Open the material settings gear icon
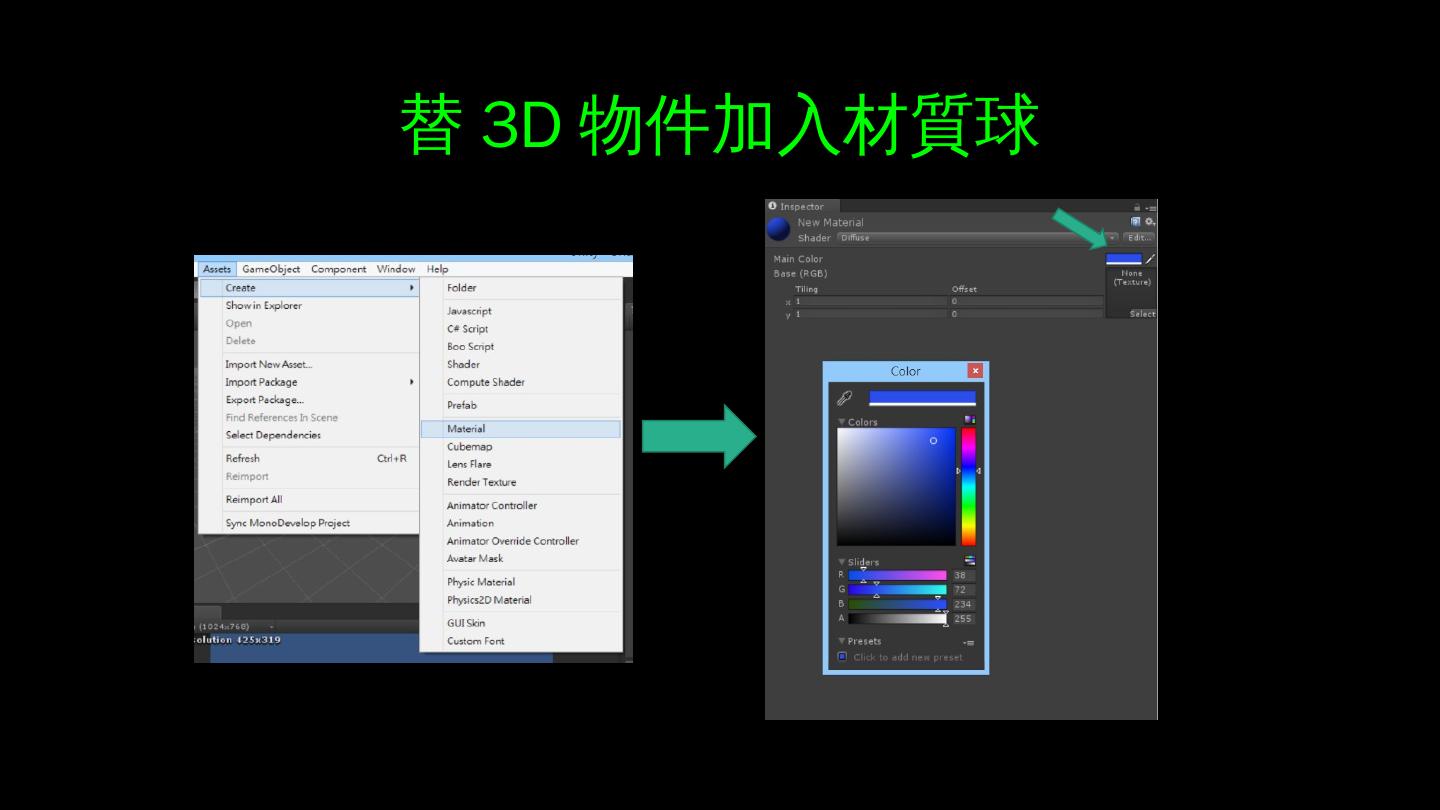 point(1149,222)
